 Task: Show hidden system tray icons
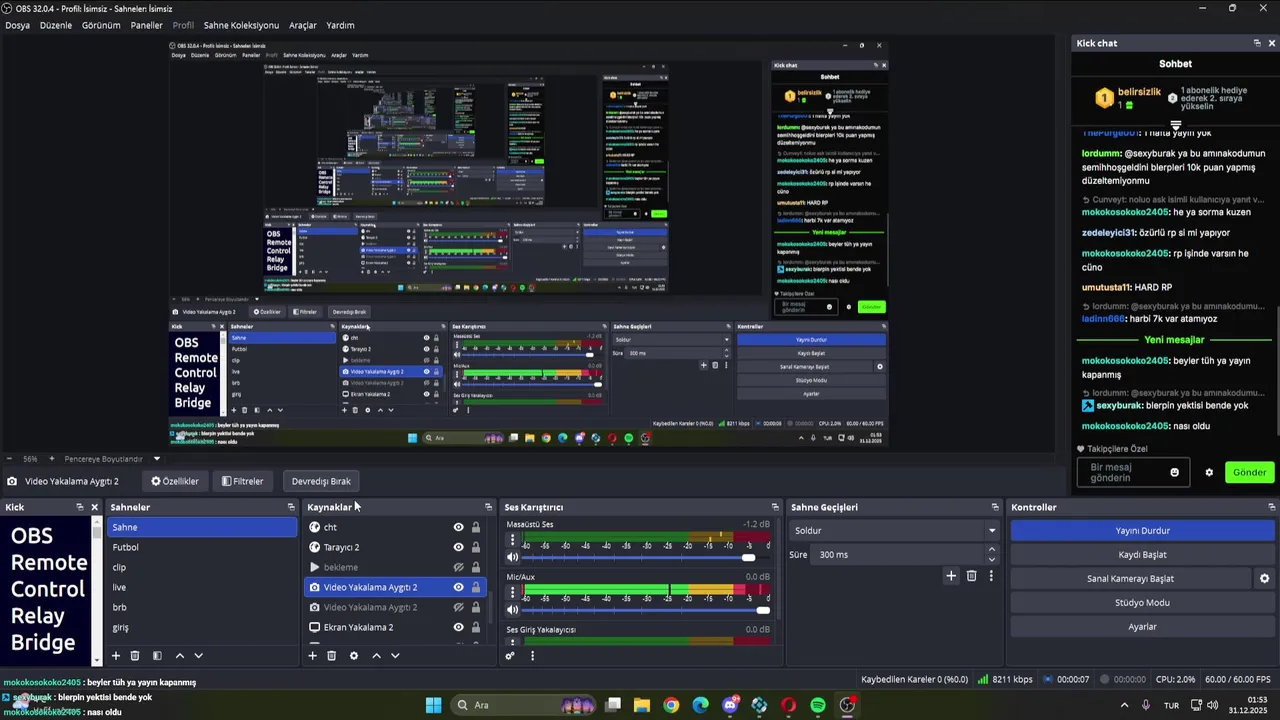1124,705
